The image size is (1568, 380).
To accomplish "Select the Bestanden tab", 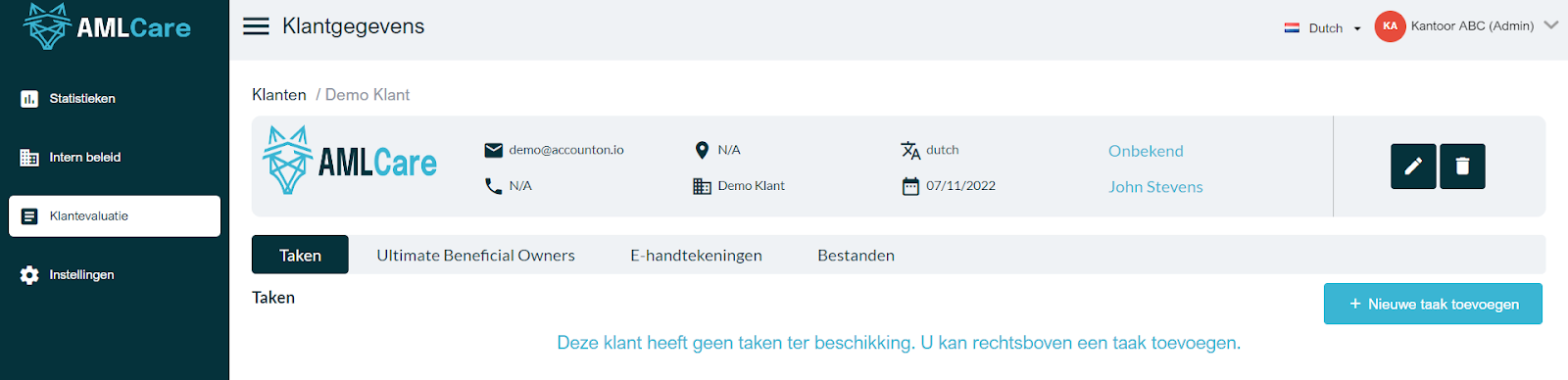I will (856, 256).
